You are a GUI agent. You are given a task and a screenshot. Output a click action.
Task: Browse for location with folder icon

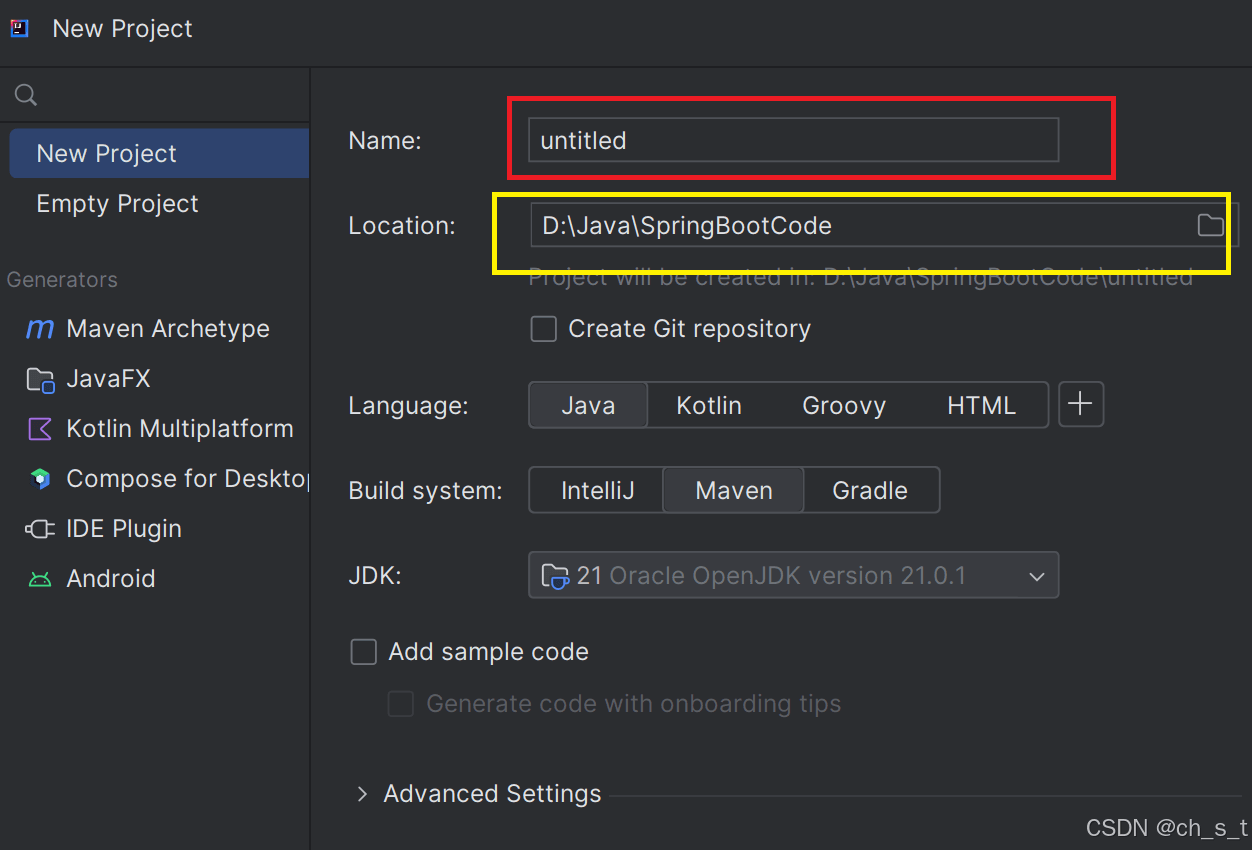(1210, 225)
